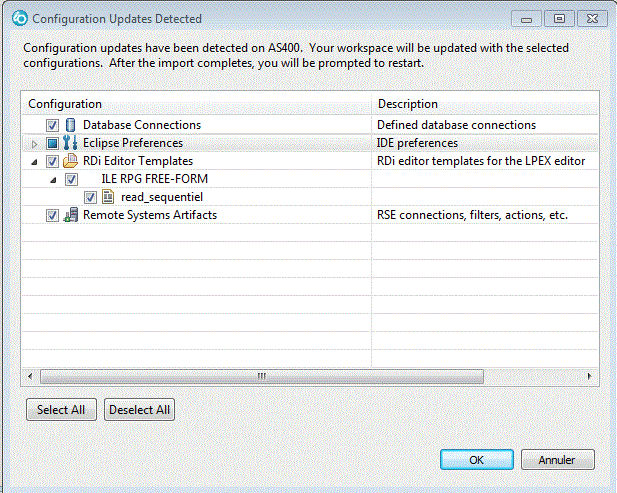
Task: Click the Select All button
Action: (x=61, y=410)
